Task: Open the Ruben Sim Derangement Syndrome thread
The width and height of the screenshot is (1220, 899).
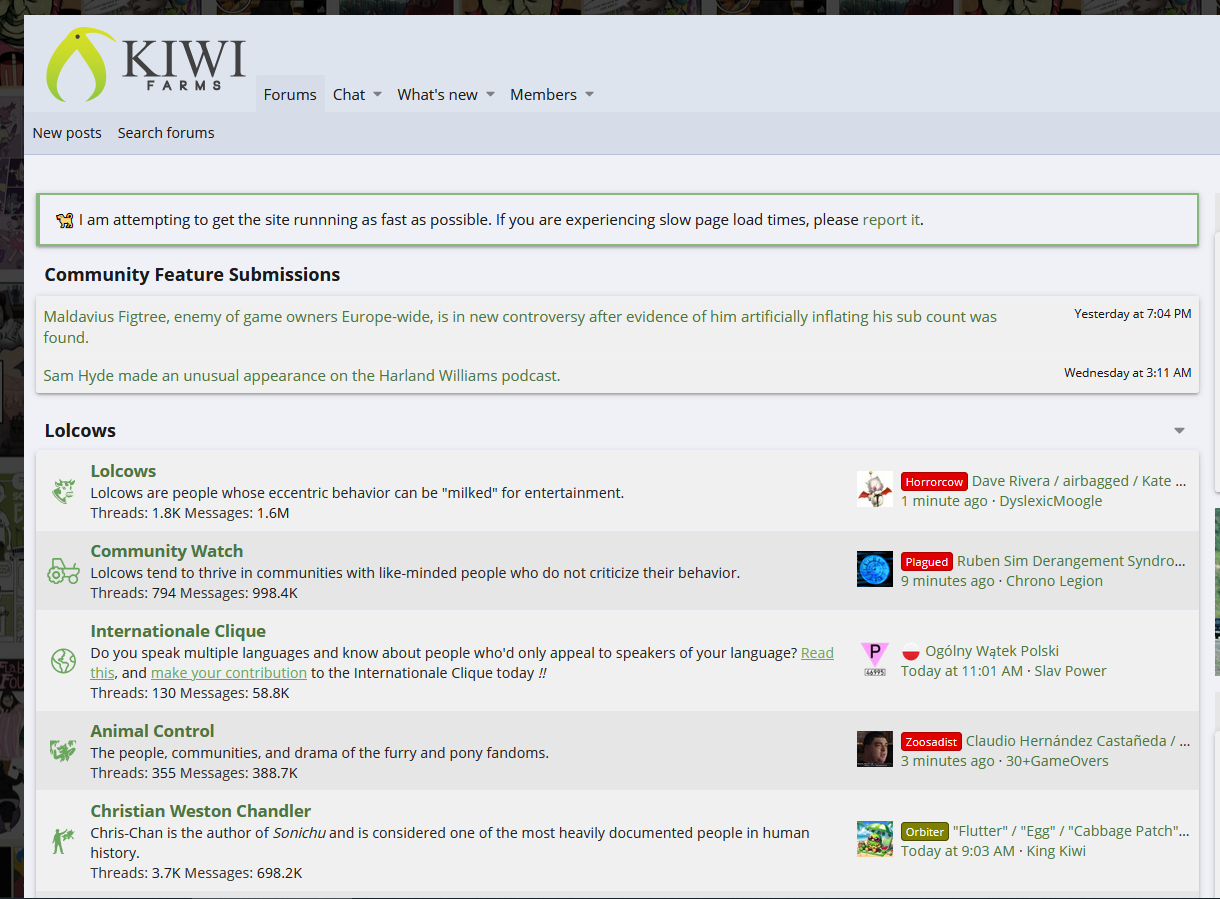Action: tap(1072, 561)
